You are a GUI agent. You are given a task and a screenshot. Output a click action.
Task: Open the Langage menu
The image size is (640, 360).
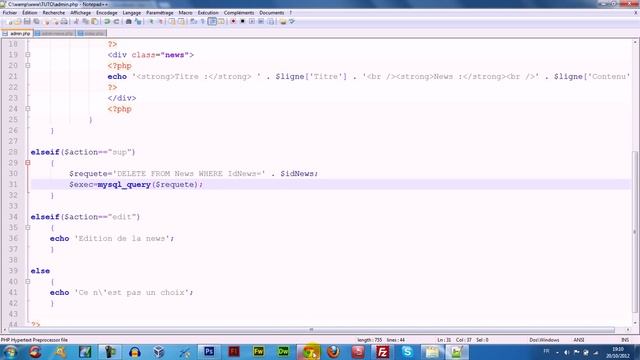[131, 13]
